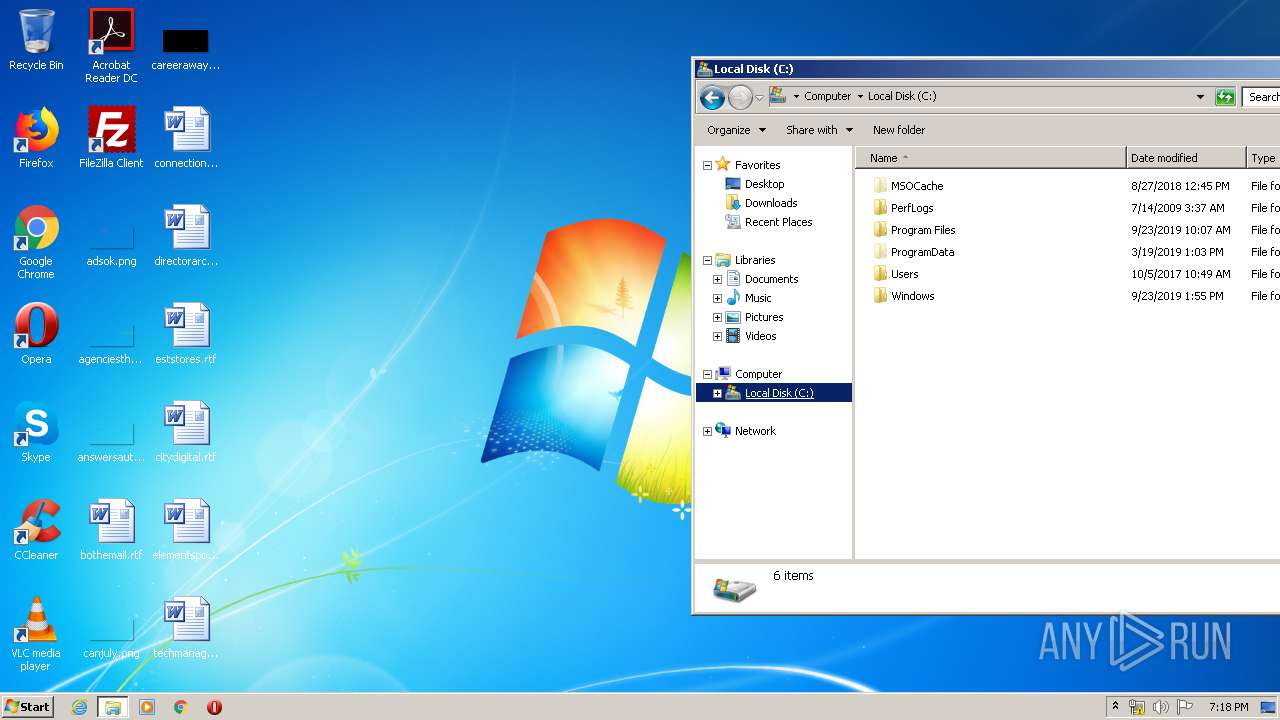Select the citydigital.rtf document icon
This screenshot has height=720, width=1280.
pyautogui.click(x=186, y=432)
